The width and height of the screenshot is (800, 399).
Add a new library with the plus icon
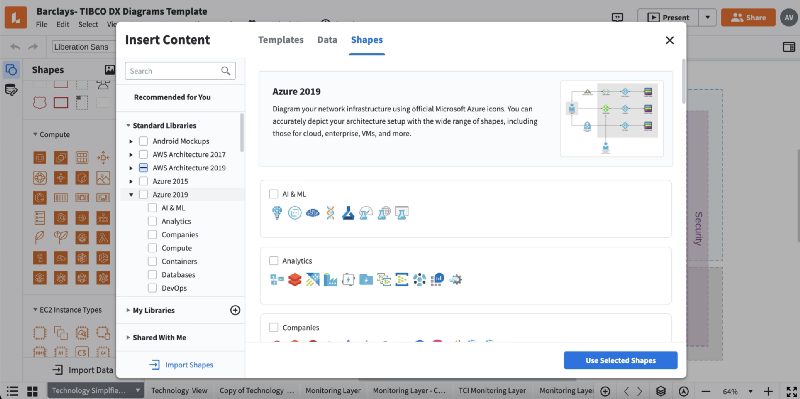(x=235, y=310)
